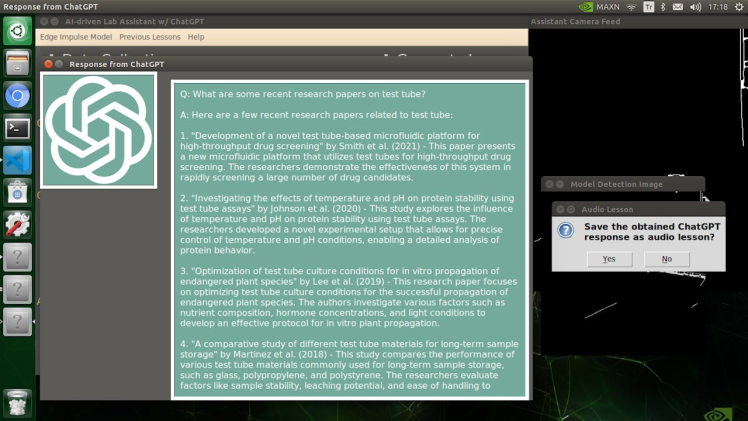Click Yes to save audio lesson
Screen dimensions: 748x421
pyautogui.click(x=610, y=259)
